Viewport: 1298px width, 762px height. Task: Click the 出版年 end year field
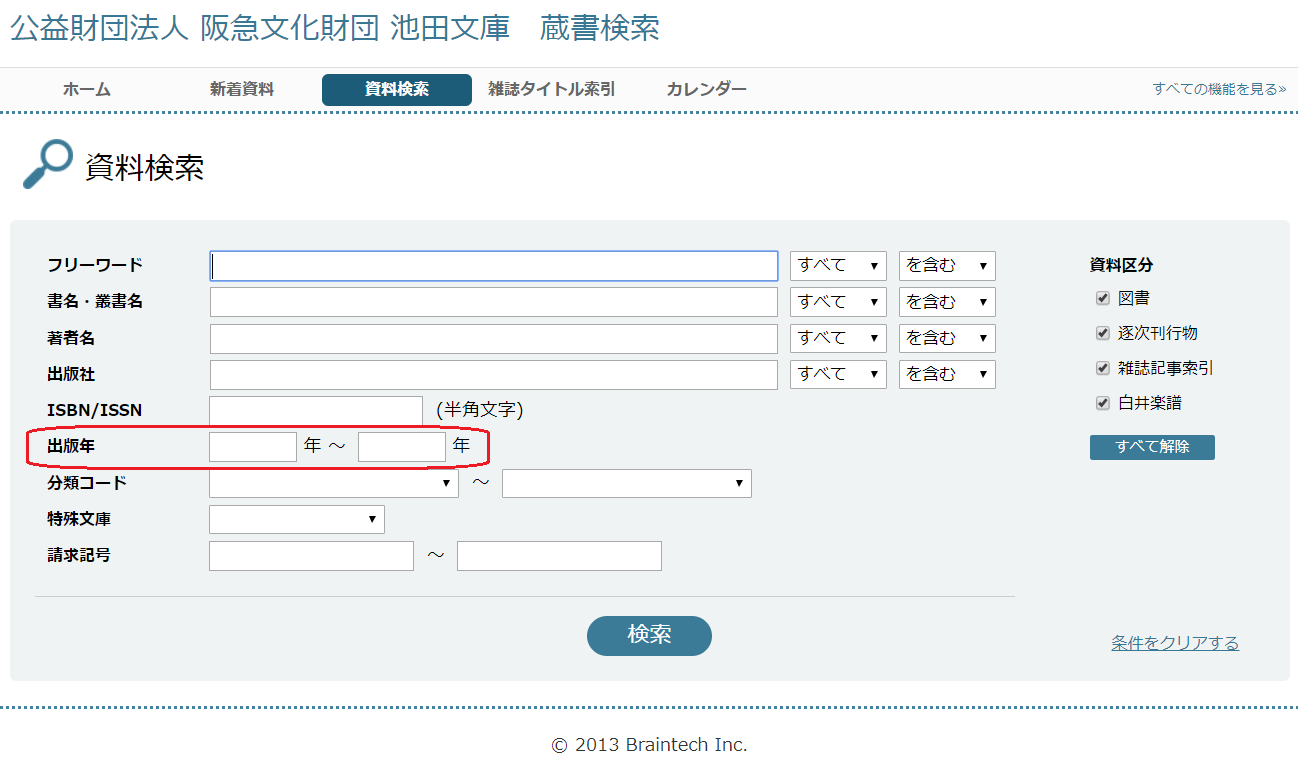[402, 446]
